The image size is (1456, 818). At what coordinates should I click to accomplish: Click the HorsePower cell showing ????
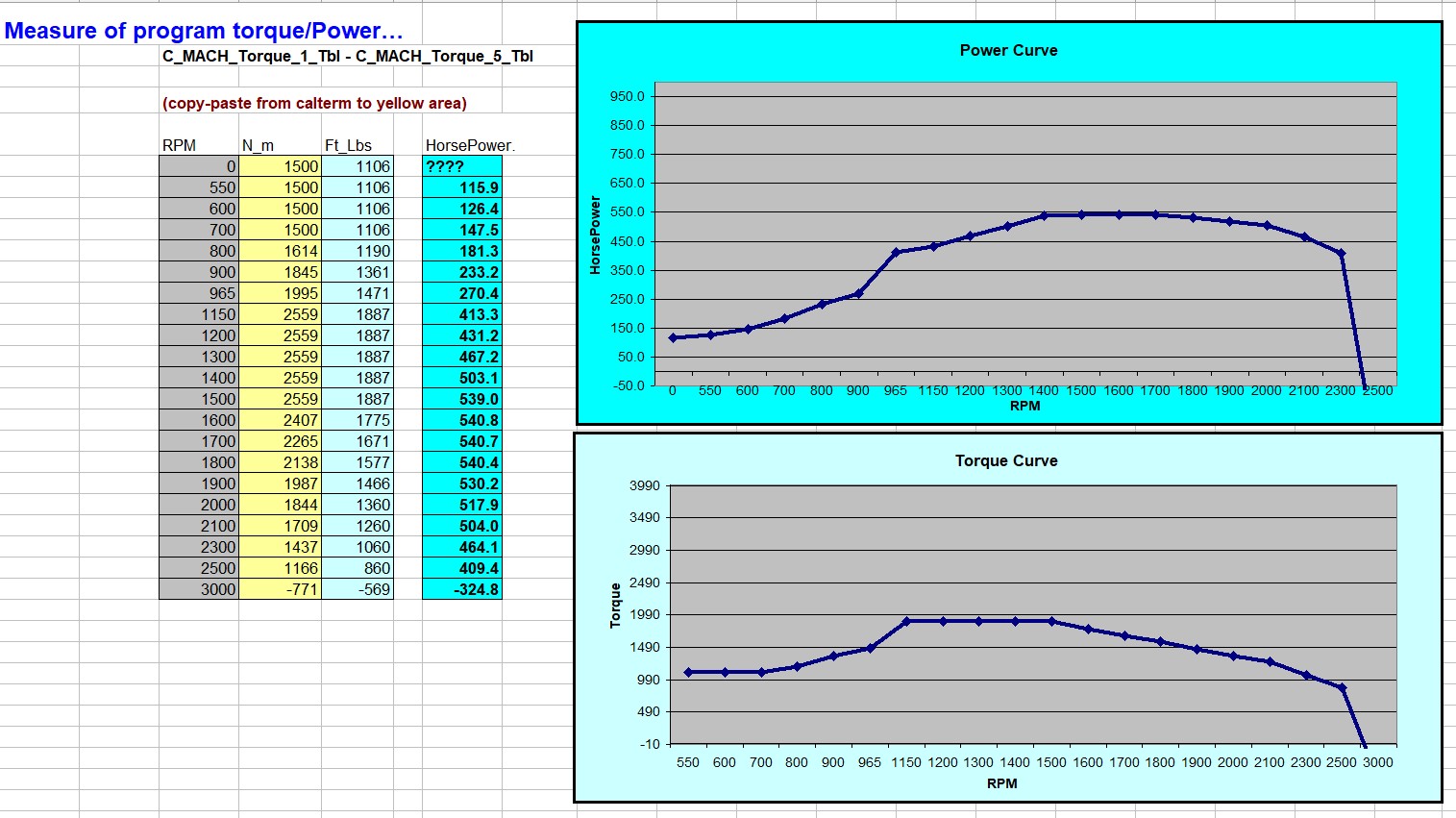(461, 166)
